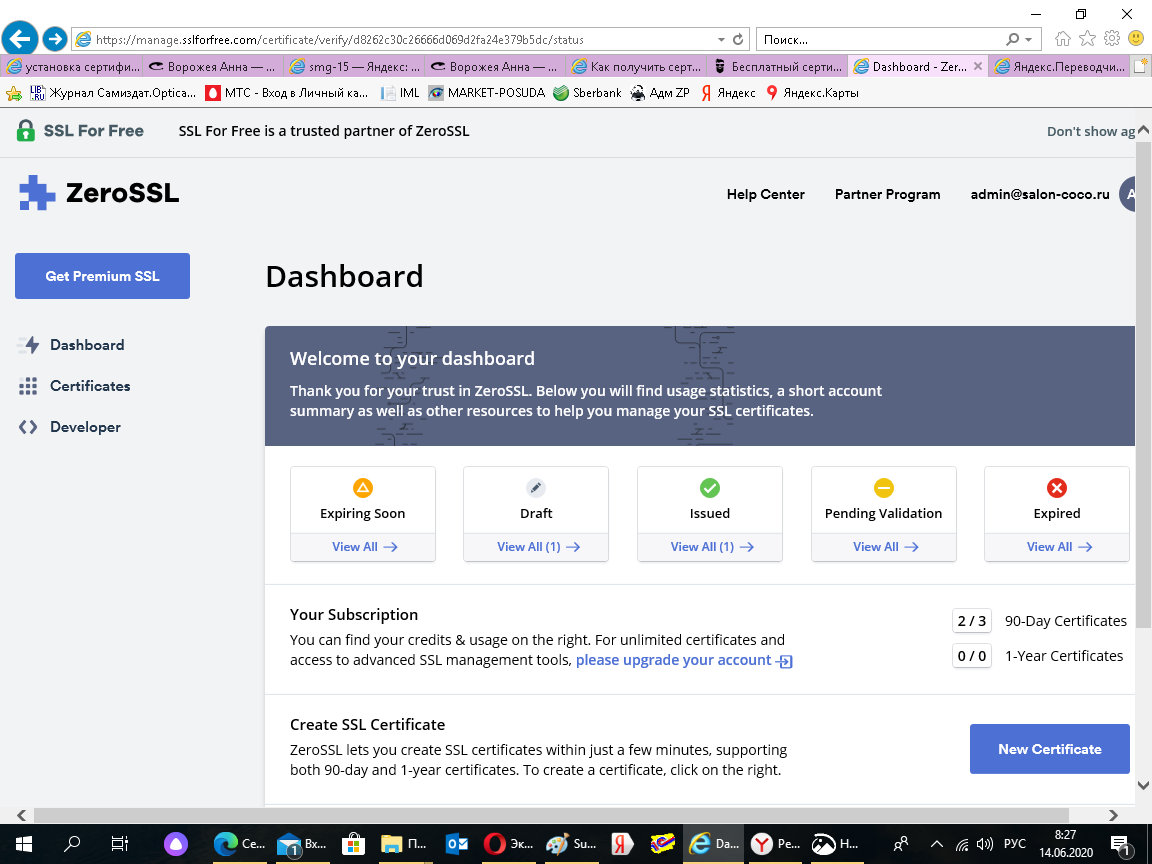Click the search magnifier icon in the search box

point(1012,40)
